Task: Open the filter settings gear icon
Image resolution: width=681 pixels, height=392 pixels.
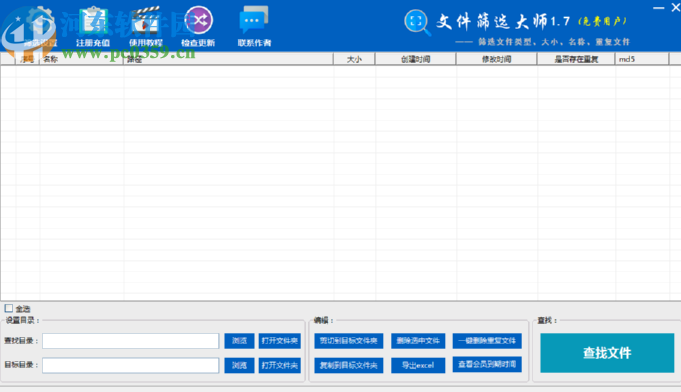Action: [x=40, y=21]
